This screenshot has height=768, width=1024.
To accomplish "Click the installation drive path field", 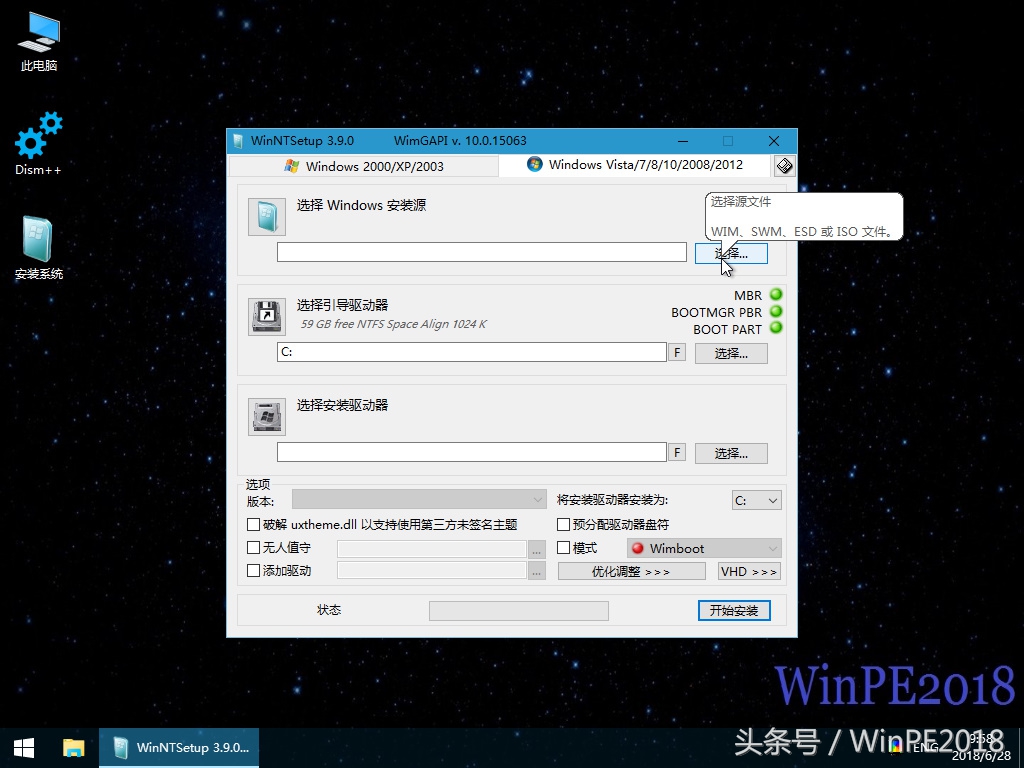I will [472, 452].
